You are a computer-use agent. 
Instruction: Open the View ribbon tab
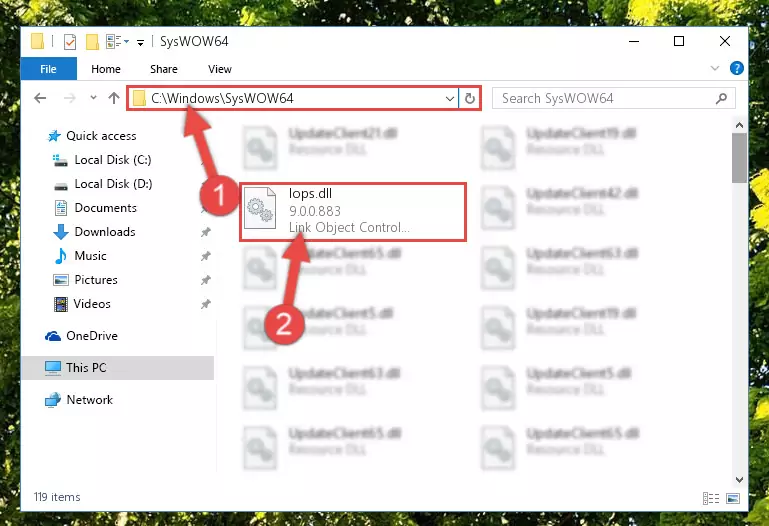click(x=220, y=69)
